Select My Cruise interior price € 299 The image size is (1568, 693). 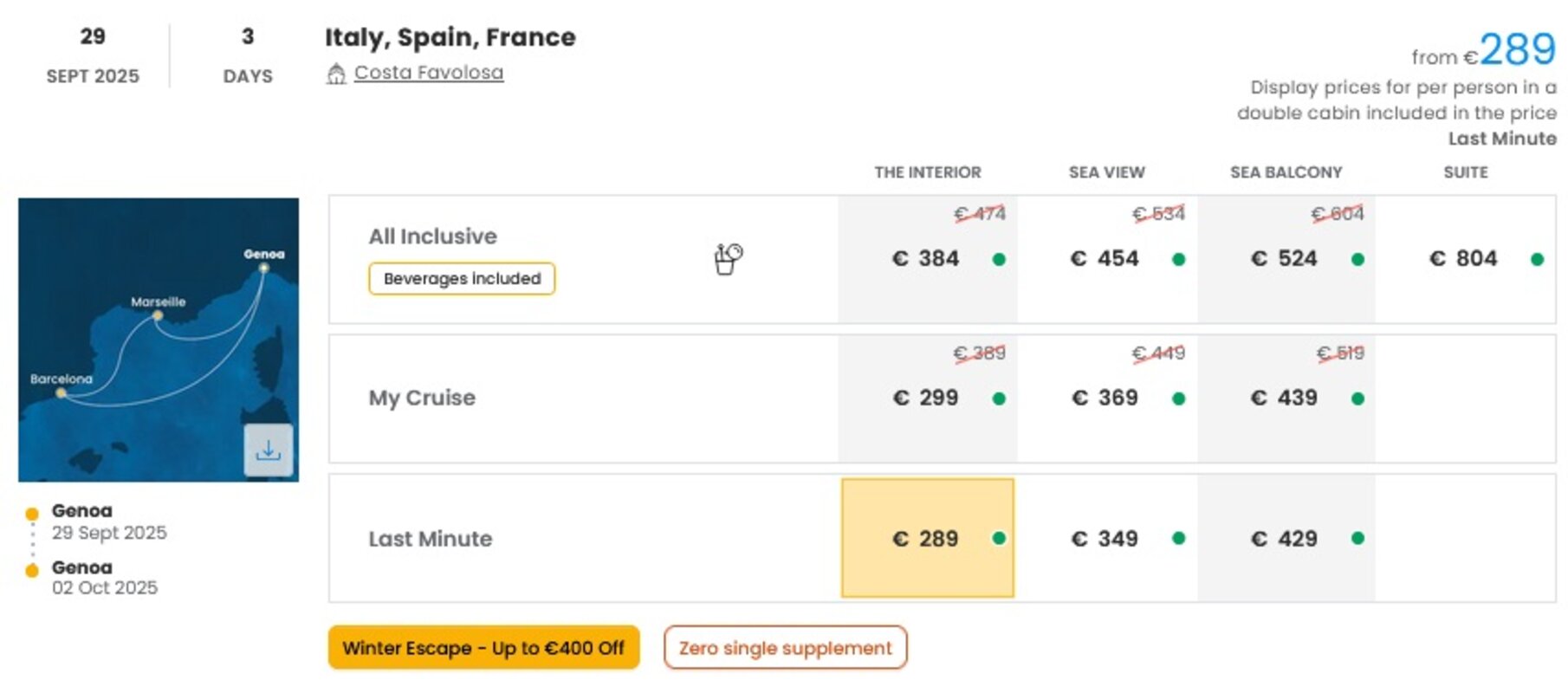click(x=928, y=398)
